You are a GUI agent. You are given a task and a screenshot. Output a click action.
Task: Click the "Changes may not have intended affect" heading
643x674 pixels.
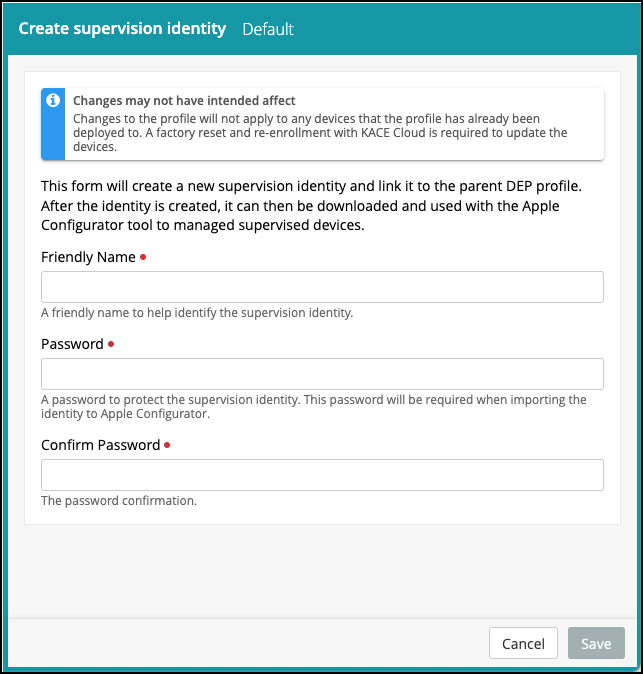(x=184, y=101)
